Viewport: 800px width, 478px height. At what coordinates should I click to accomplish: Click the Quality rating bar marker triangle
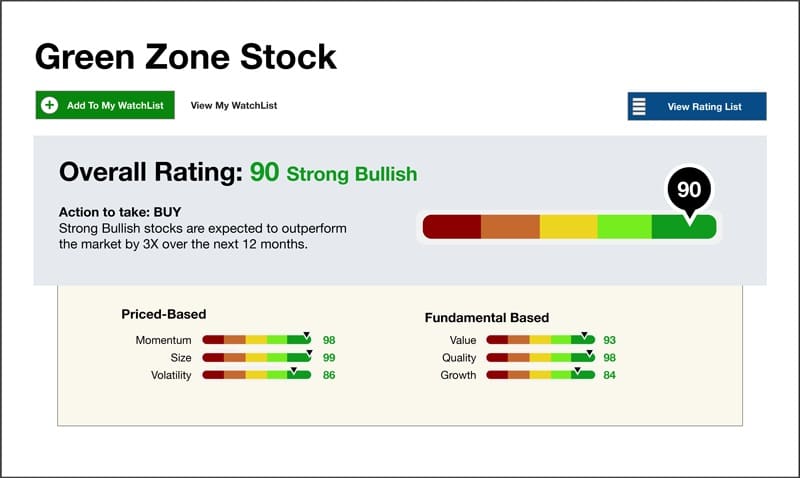(x=590, y=352)
